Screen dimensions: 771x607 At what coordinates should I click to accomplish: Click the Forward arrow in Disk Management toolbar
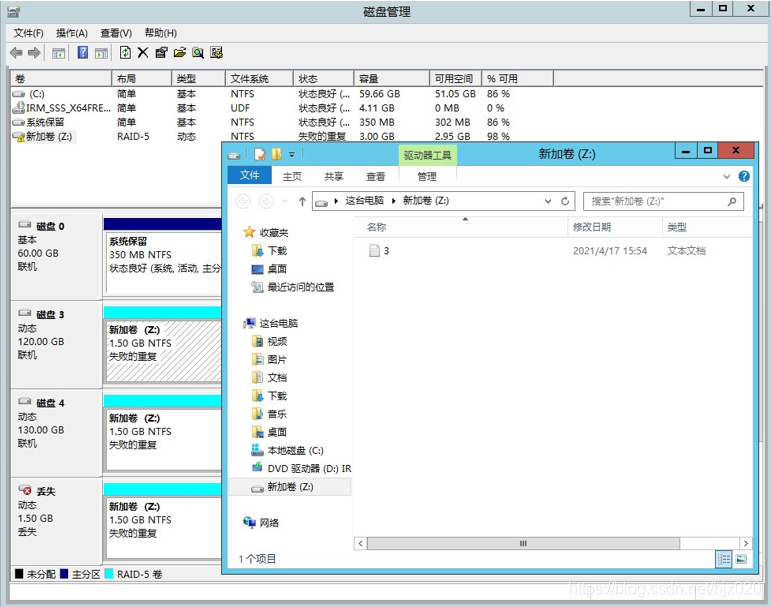tap(34, 53)
